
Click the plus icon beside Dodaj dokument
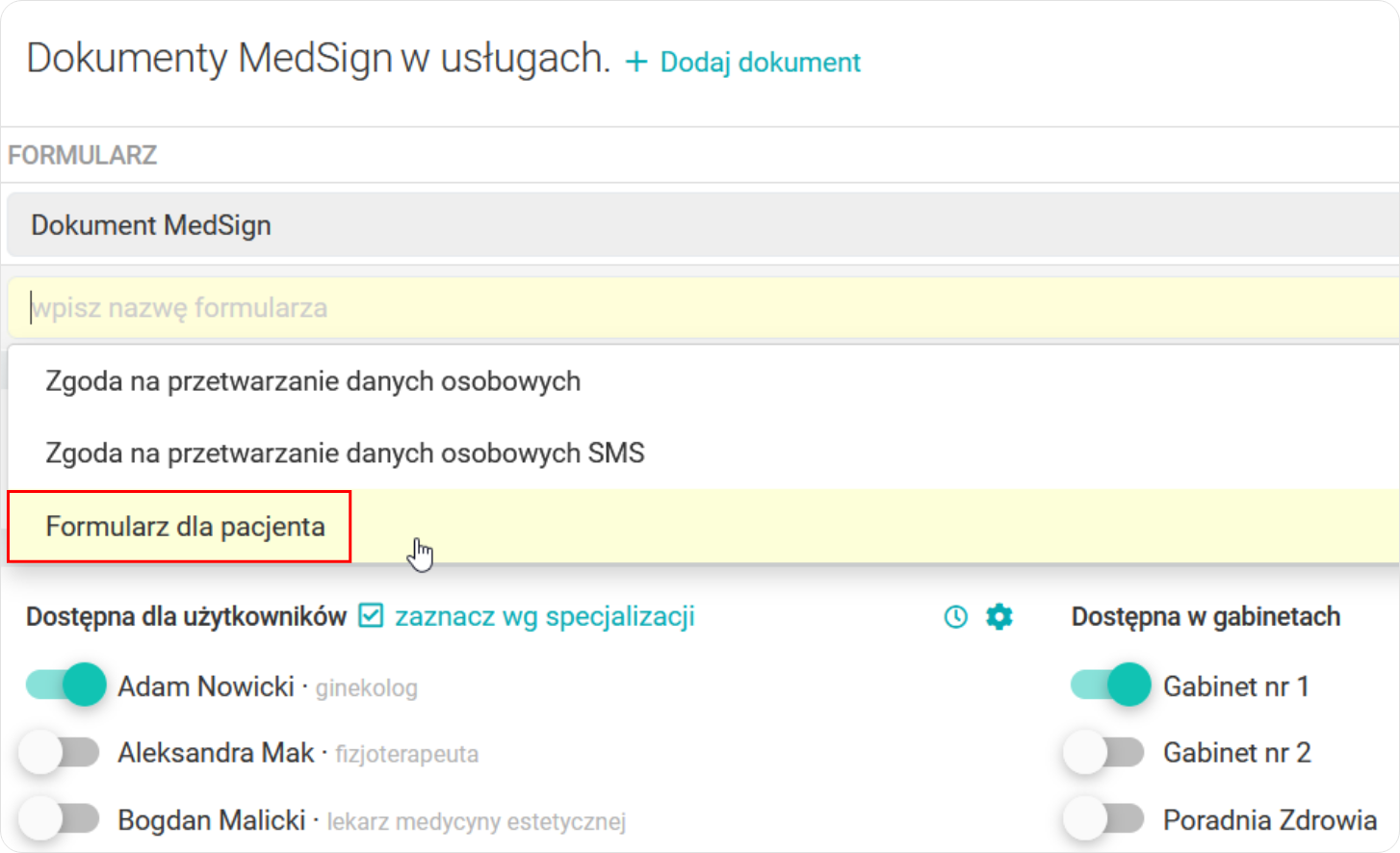pos(635,63)
